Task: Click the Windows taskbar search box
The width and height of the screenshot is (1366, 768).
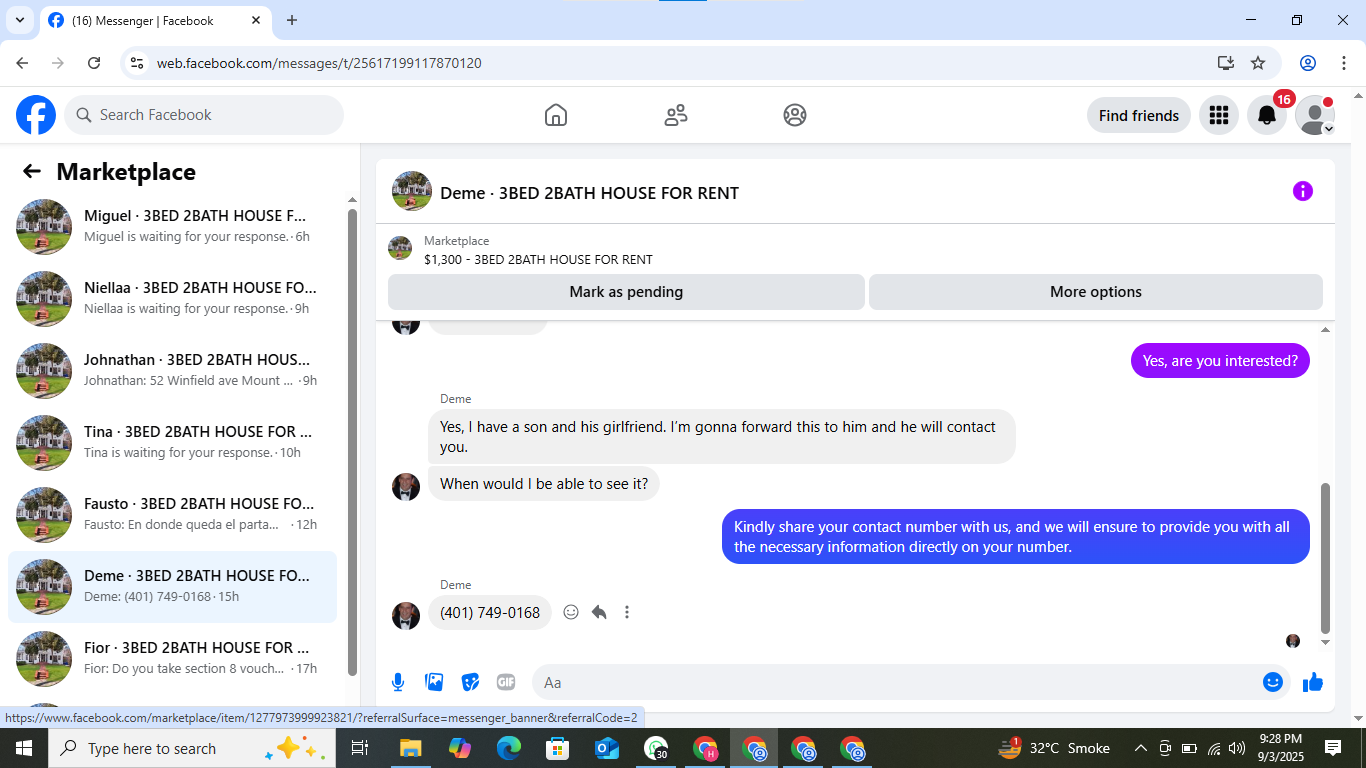Action: click(x=192, y=748)
